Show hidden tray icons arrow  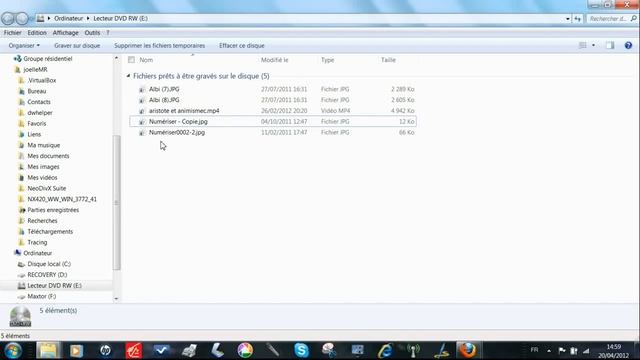coord(549,351)
